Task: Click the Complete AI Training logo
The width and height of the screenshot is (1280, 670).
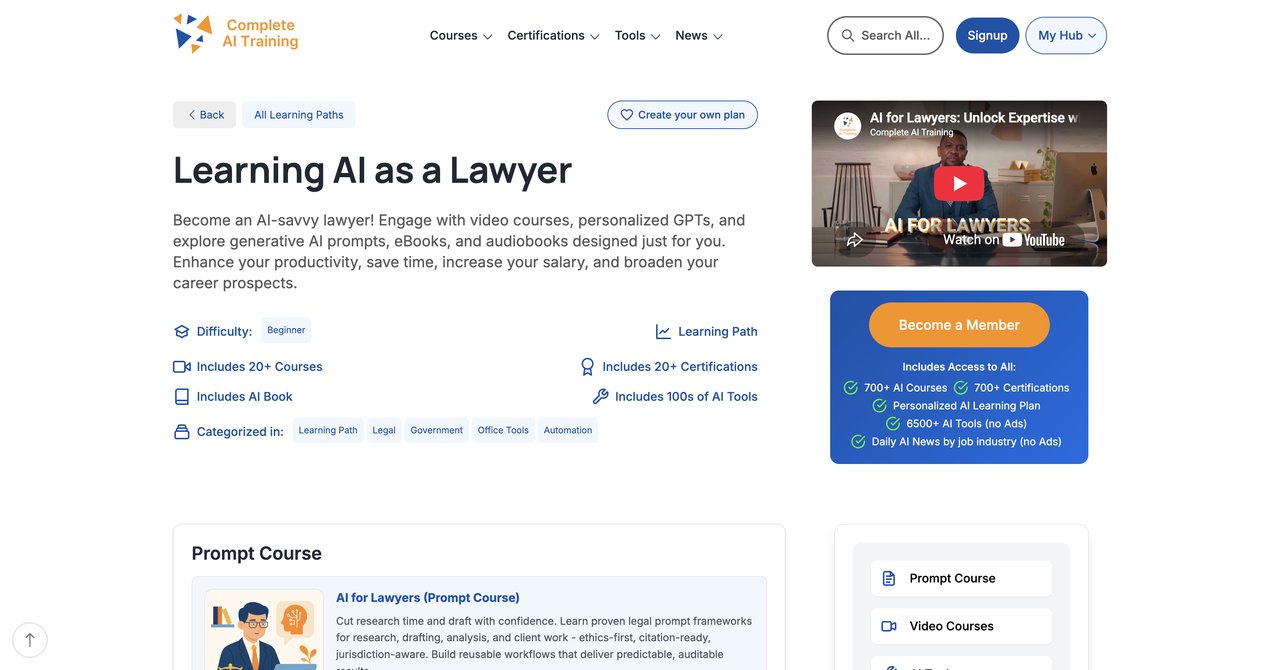Action: pyautogui.click(x=236, y=34)
